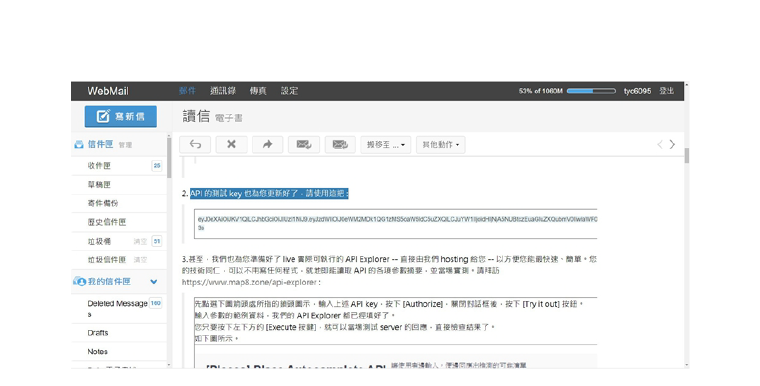Click the highlighted 'API 的測試 key' line
Image resolution: width=760 pixels, height=386 pixels.
[x=269, y=193]
